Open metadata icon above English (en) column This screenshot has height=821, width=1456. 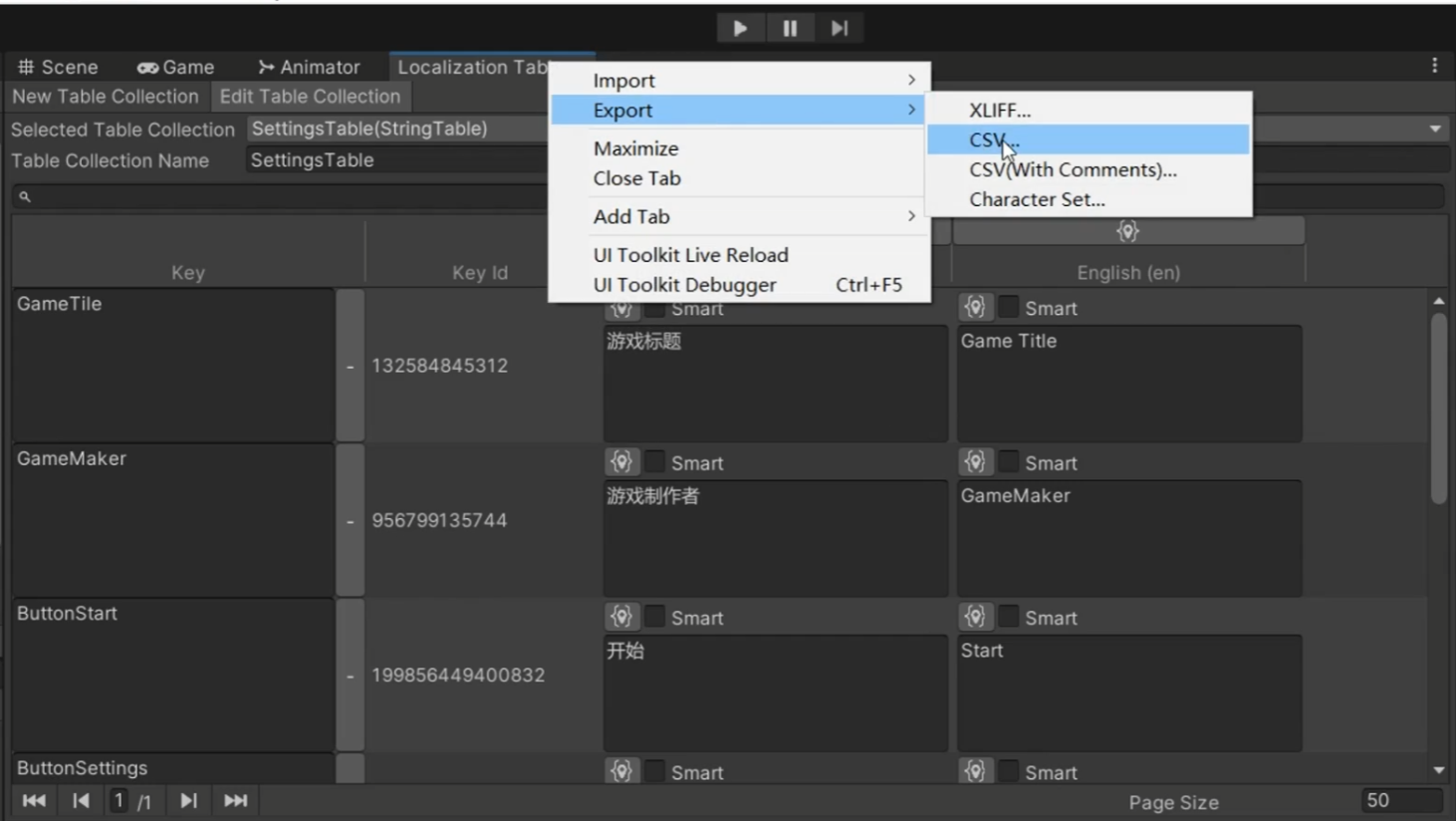click(x=1127, y=231)
